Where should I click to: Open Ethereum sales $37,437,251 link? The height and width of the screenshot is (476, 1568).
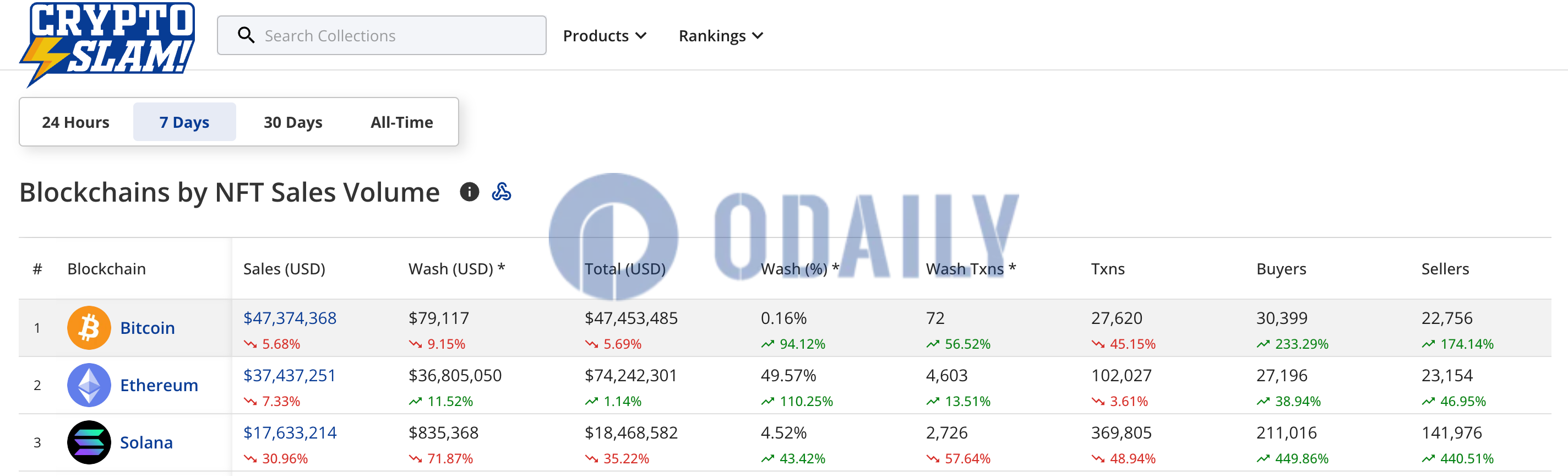pos(290,375)
